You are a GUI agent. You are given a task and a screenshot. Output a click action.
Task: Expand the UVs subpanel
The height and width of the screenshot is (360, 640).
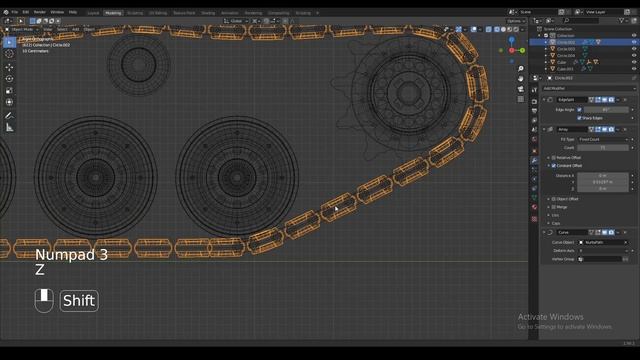click(x=549, y=215)
